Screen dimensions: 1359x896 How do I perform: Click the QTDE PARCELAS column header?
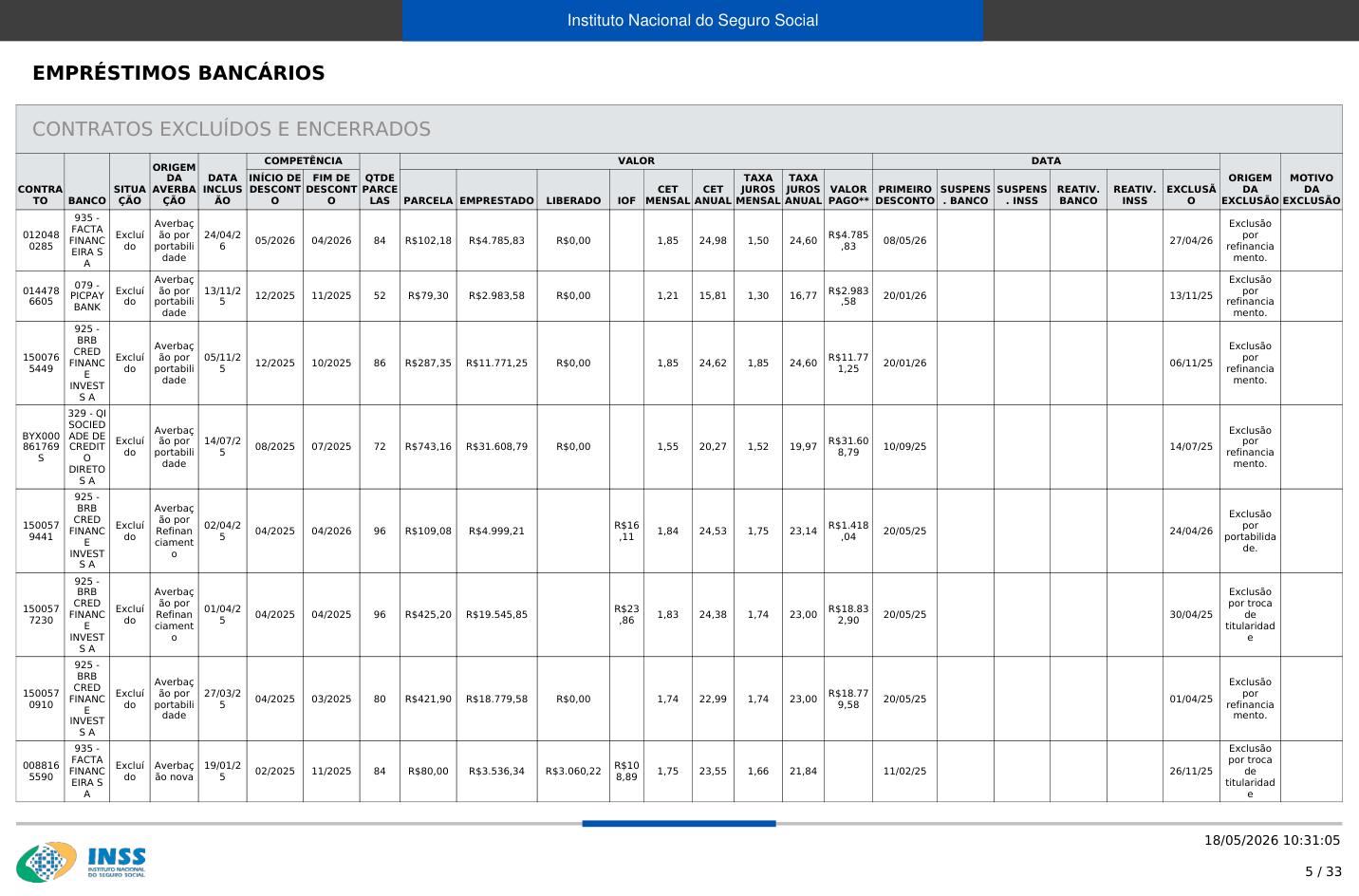click(380, 189)
